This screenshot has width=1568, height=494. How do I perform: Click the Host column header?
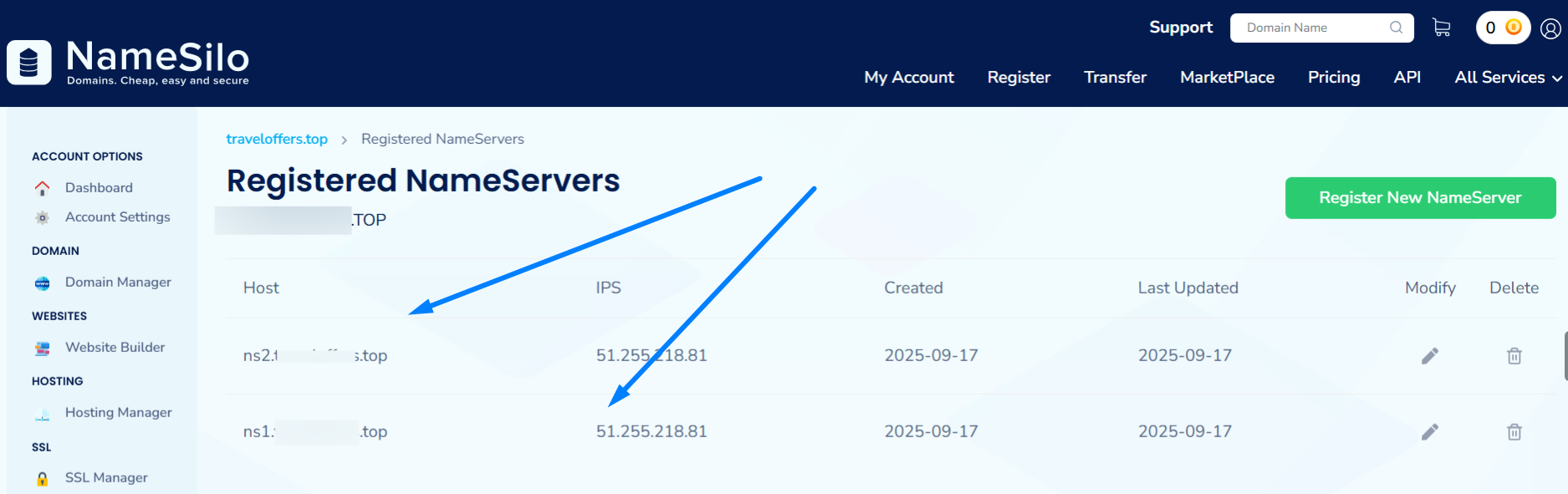[x=261, y=288]
